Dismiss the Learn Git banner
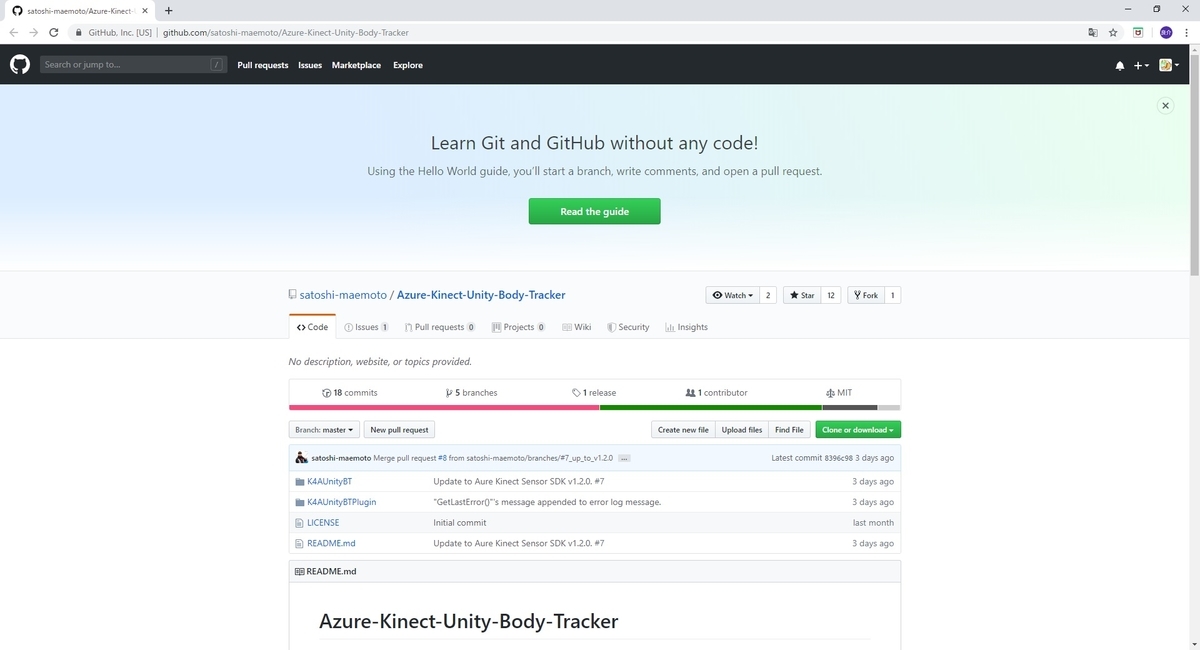Image resolution: width=1200 pixels, height=650 pixels. [x=1165, y=105]
